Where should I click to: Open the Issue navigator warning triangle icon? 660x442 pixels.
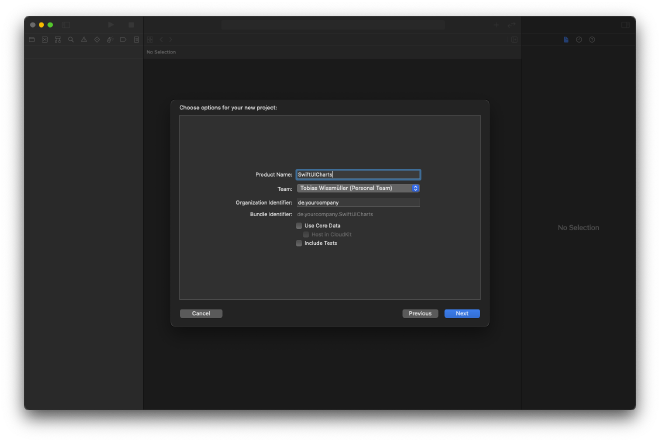pyautogui.click(x=84, y=40)
